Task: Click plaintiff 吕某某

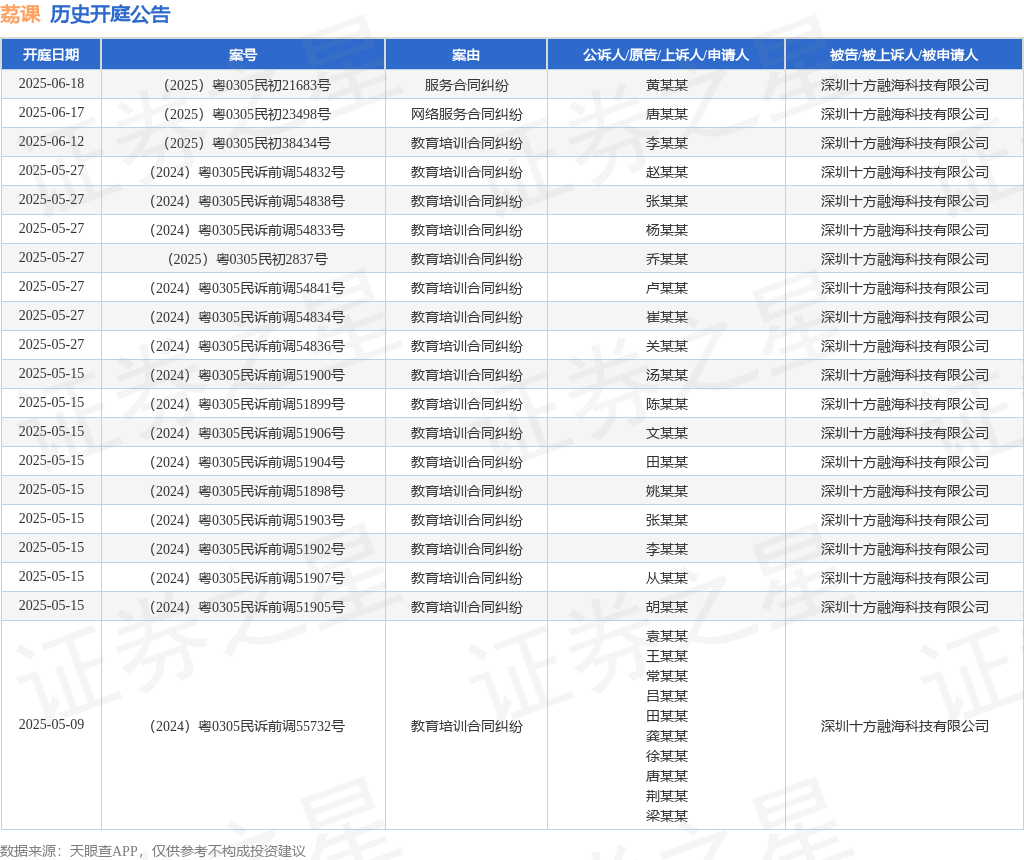Action: click(x=667, y=695)
